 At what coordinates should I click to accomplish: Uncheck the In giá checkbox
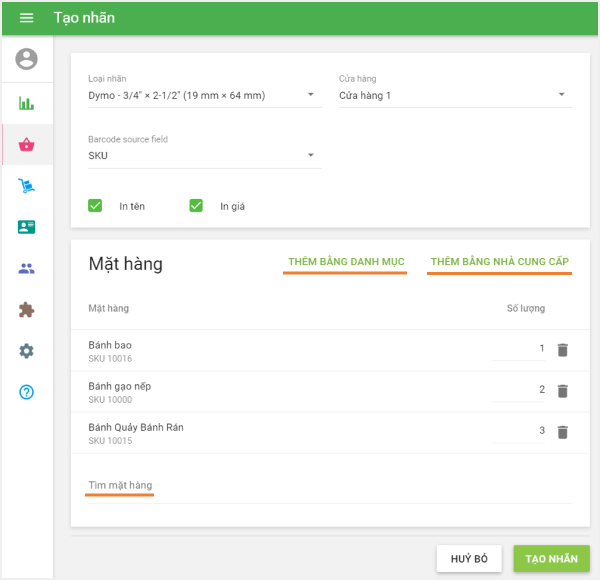(x=196, y=206)
